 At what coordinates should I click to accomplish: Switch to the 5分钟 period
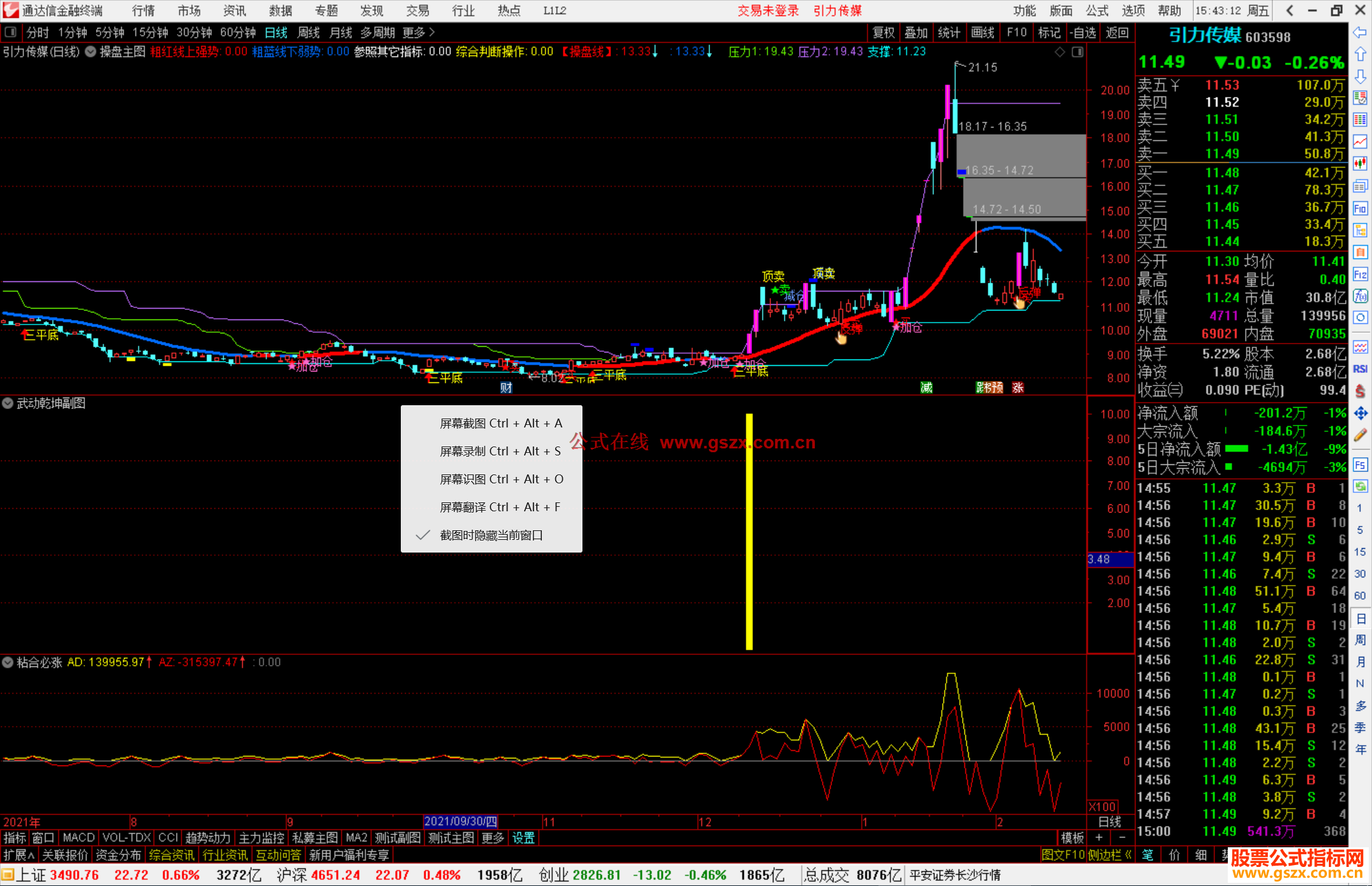(x=109, y=32)
